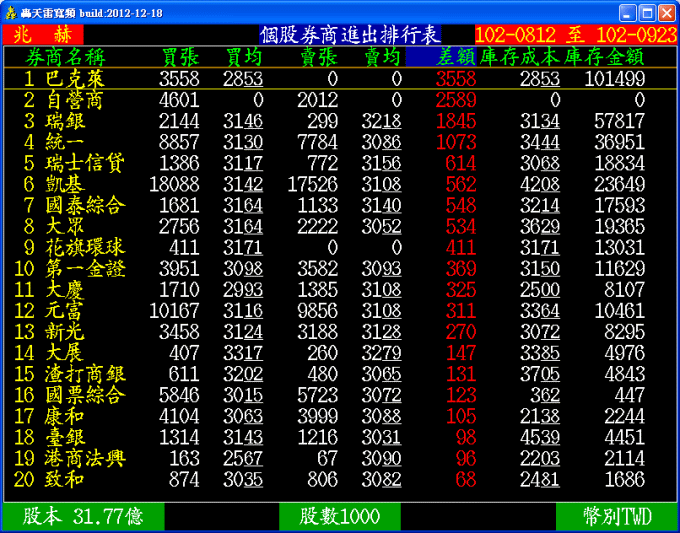Select broker row 國泰綜合
Image resolution: width=680 pixels, height=533 pixels.
point(340,206)
